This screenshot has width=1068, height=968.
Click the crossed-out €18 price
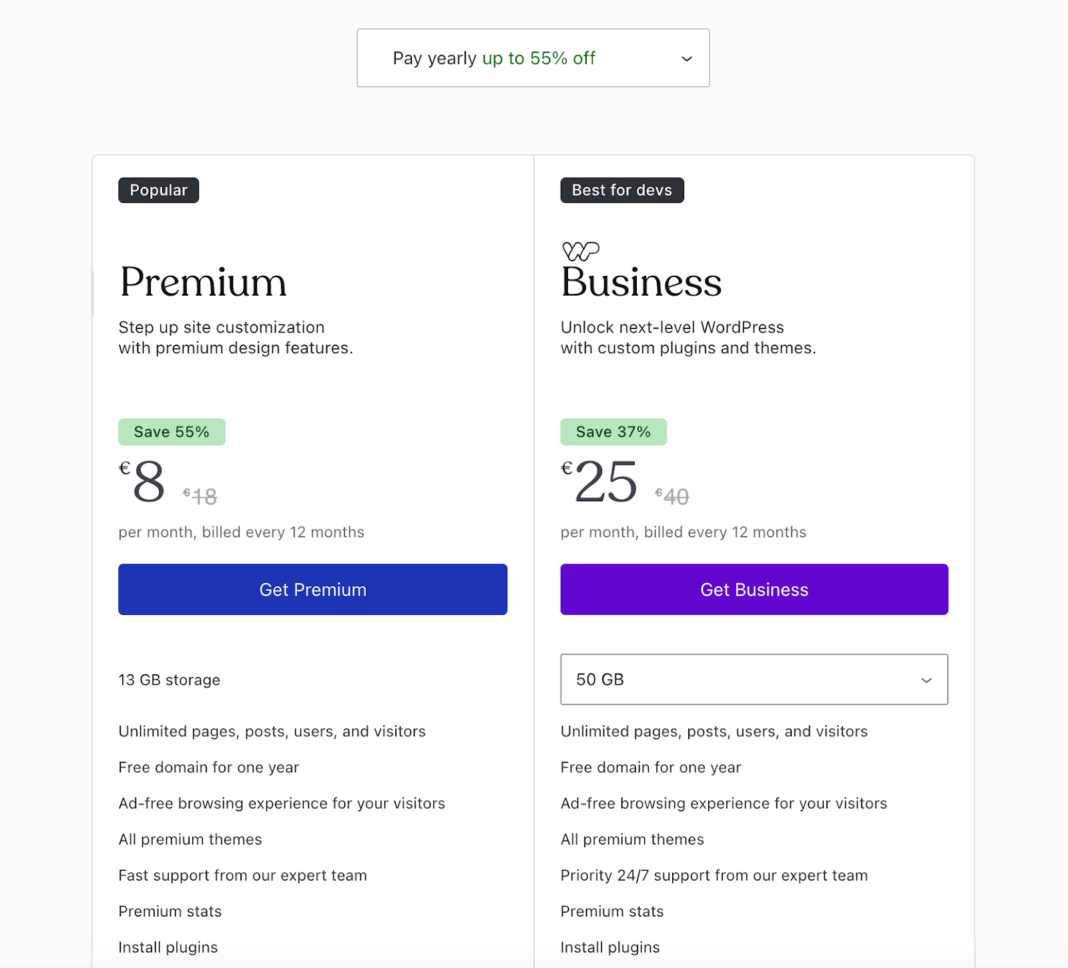click(200, 495)
